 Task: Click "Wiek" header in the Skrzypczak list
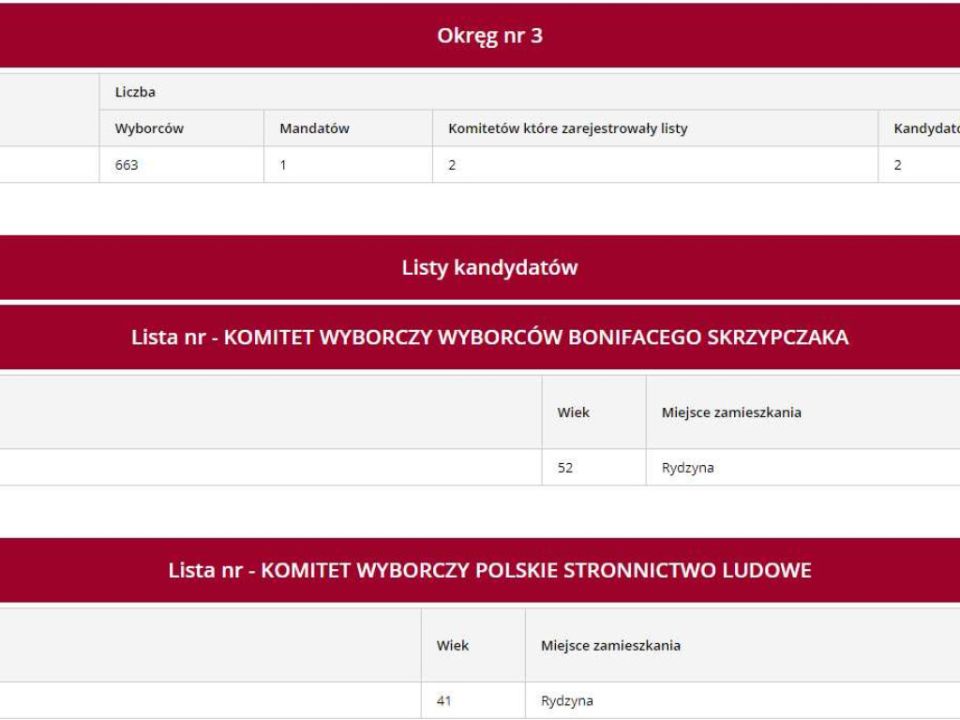tap(574, 412)
